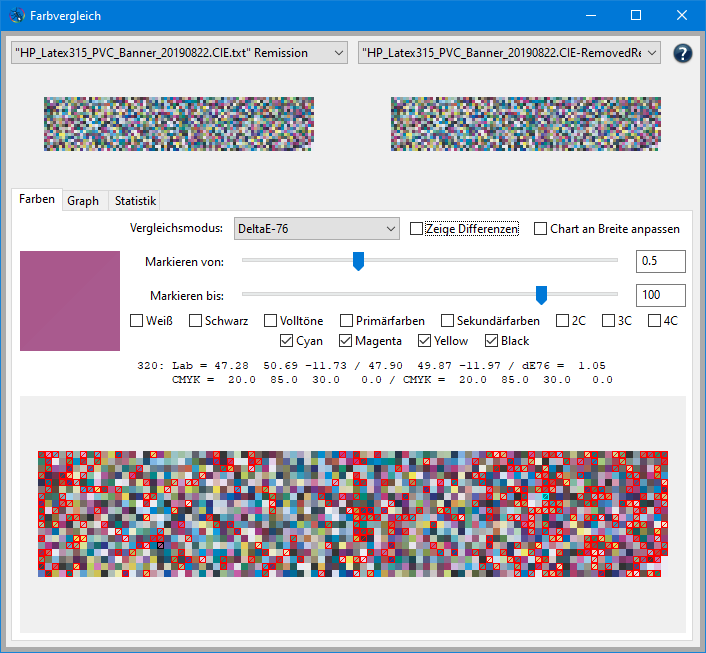Open the left Remission file dropdown

[178, 53]
